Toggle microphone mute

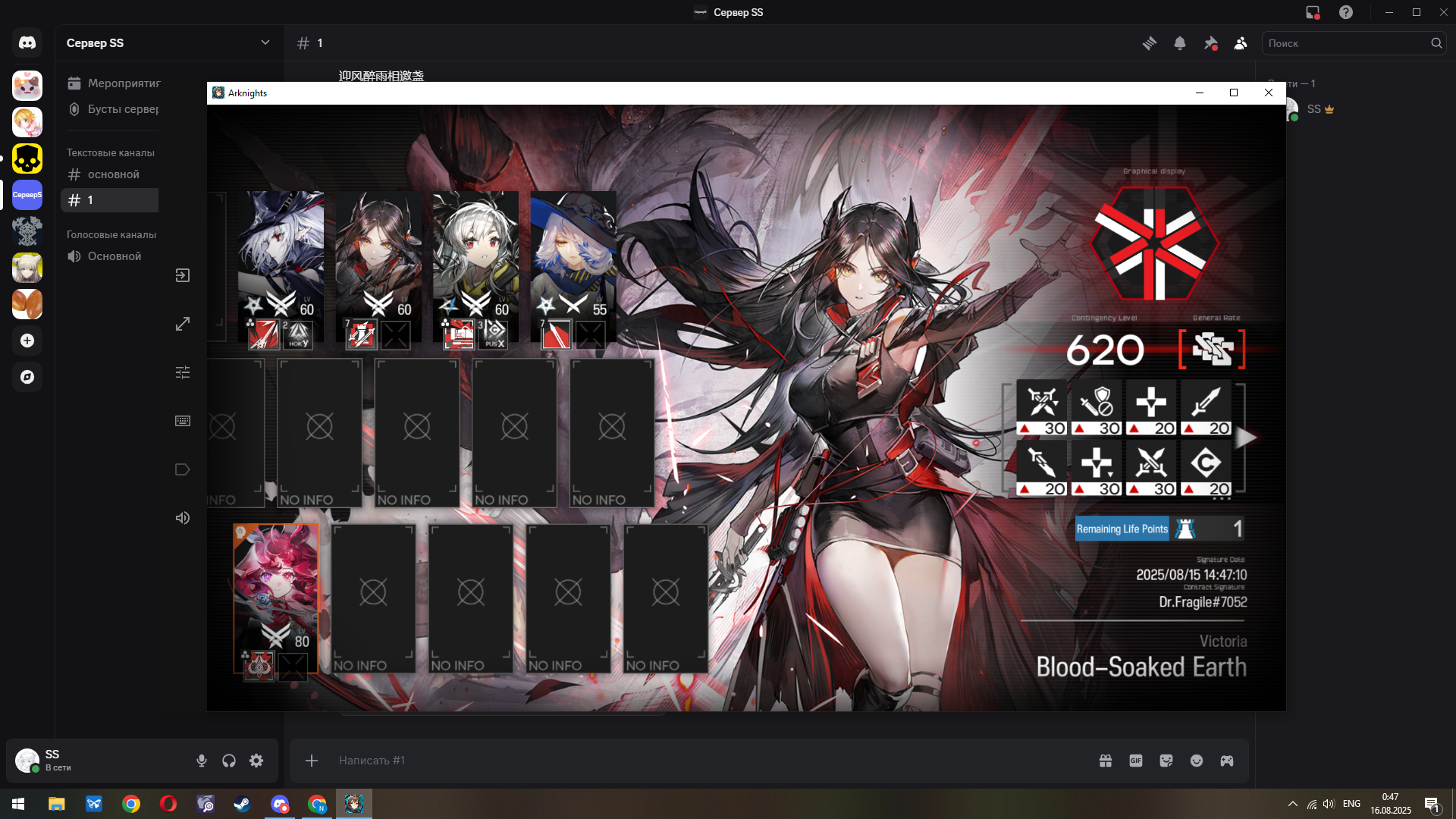(x=202, y=761)
